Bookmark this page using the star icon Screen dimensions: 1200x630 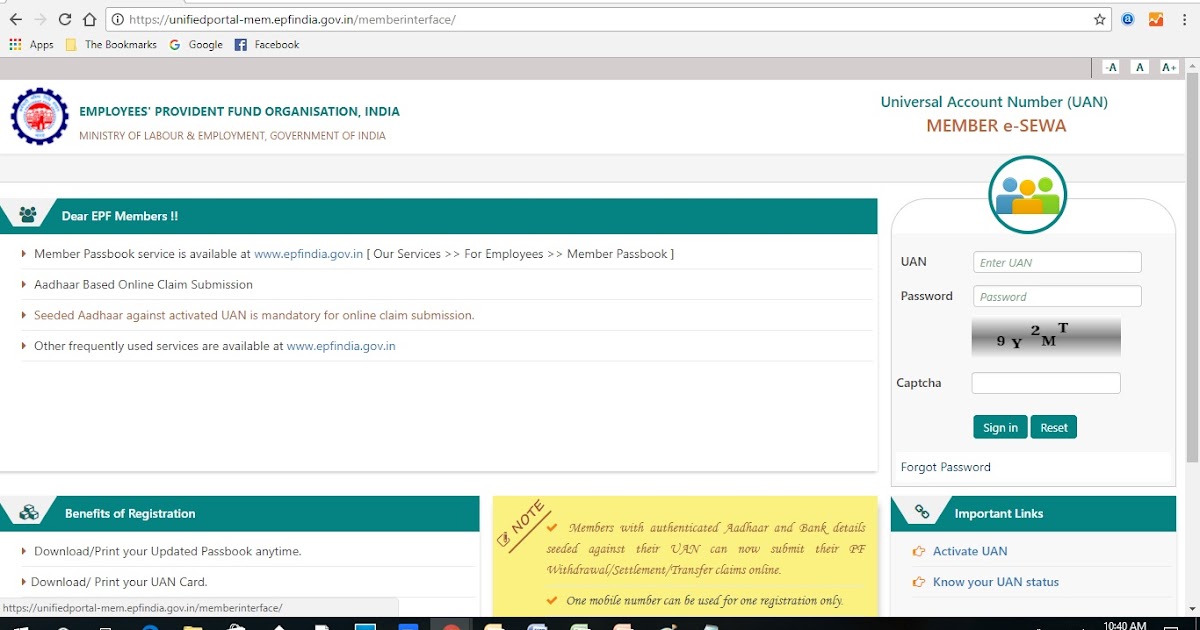[x=1099, y=18]
